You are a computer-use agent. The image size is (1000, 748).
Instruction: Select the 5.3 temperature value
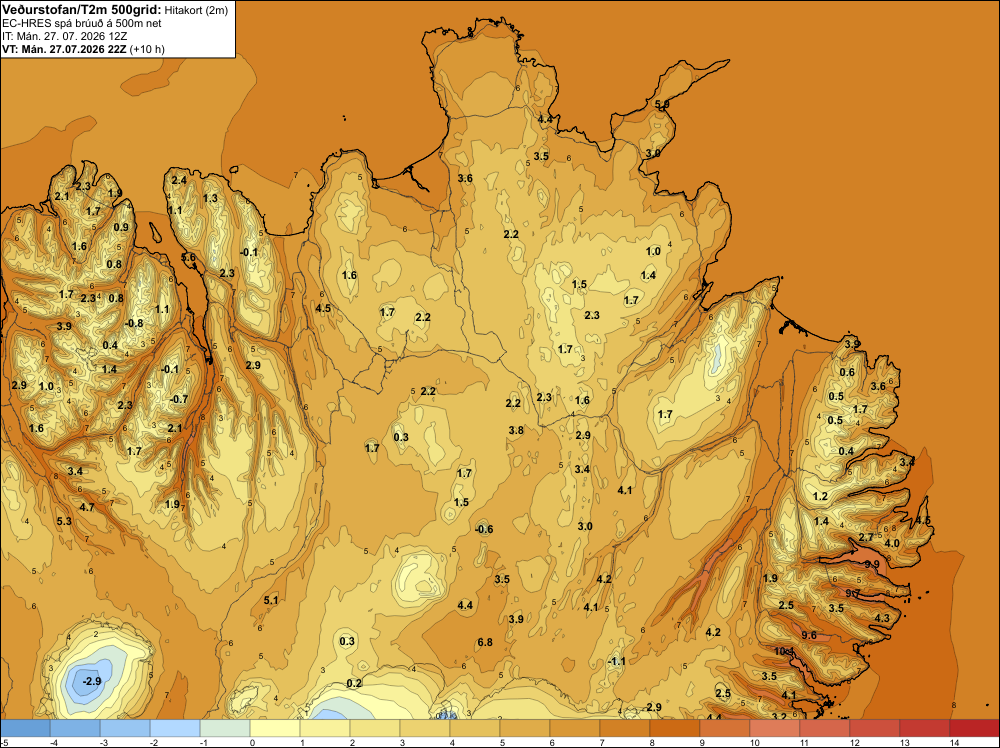pos(64,521)
